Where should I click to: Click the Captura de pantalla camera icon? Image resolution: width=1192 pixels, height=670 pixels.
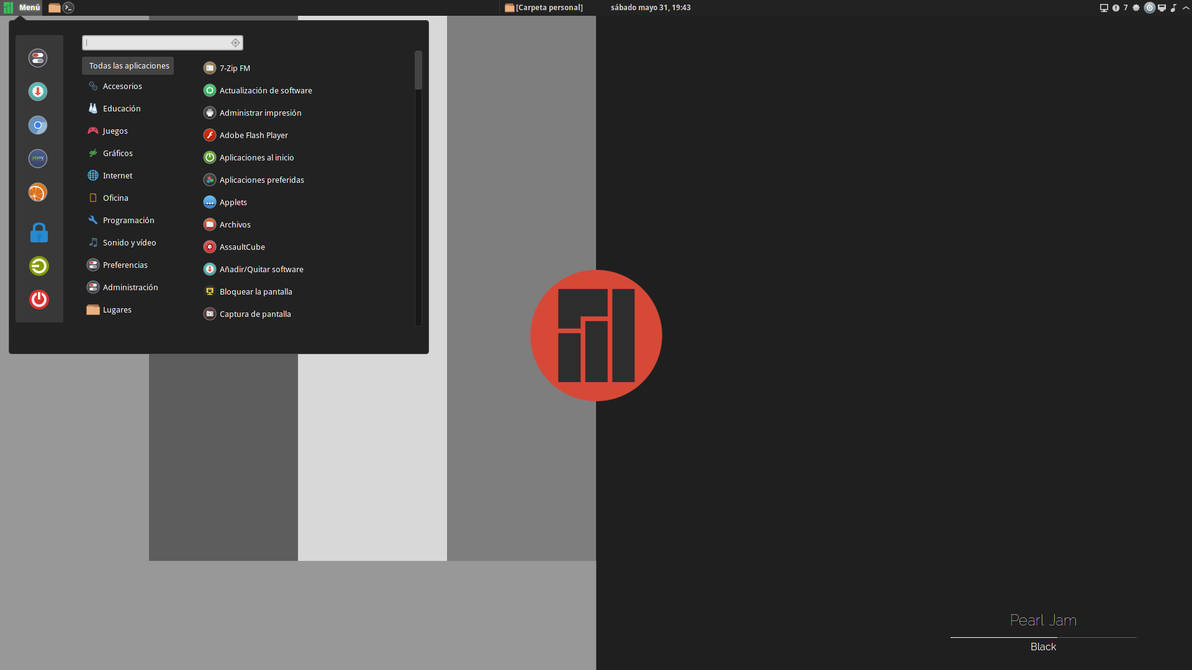pyautogui.click(x=210, y=313)
